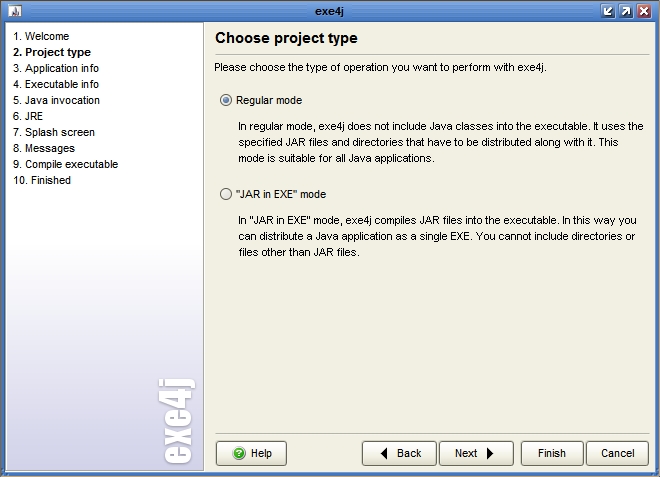Select the "JAR in EXE" mode option
The image size is (660, 477).
226,194
